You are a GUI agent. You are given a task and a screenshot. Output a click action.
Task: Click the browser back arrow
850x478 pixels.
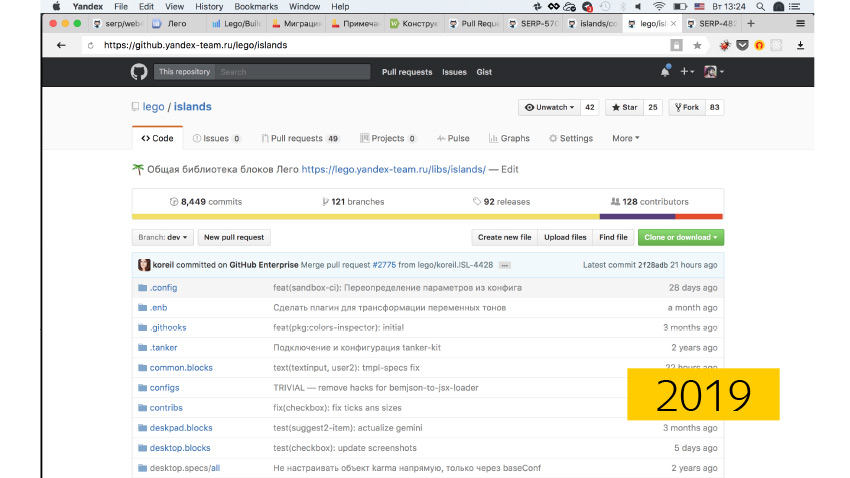click(61, 45)
